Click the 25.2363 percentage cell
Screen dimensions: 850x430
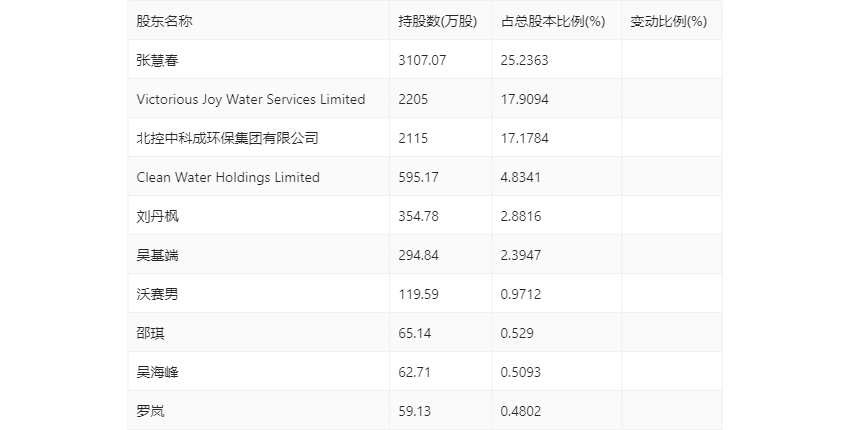pyautogui.click(x=525, y=60)
